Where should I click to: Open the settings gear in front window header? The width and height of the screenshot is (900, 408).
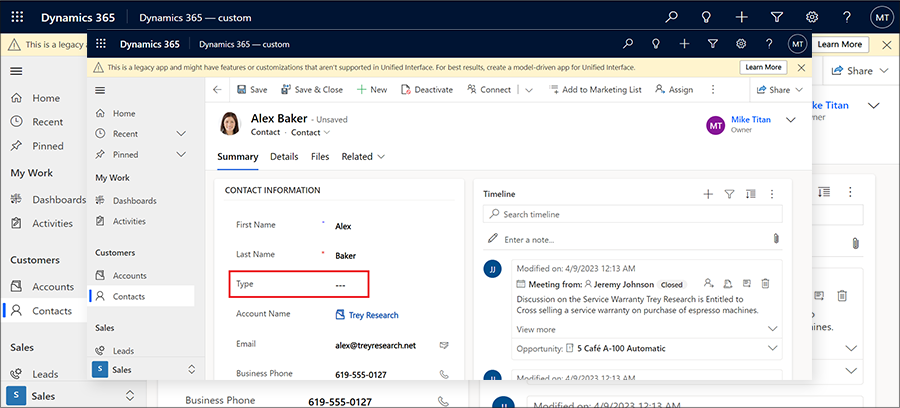click(741, 44)
